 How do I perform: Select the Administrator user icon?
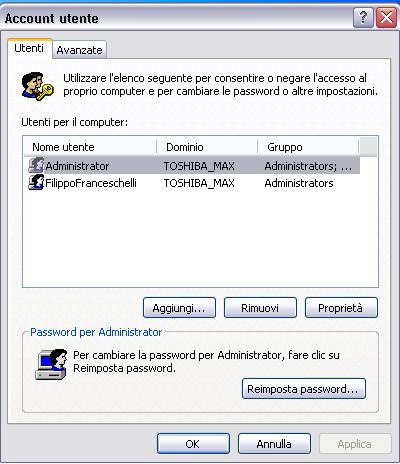coord(36,165)
